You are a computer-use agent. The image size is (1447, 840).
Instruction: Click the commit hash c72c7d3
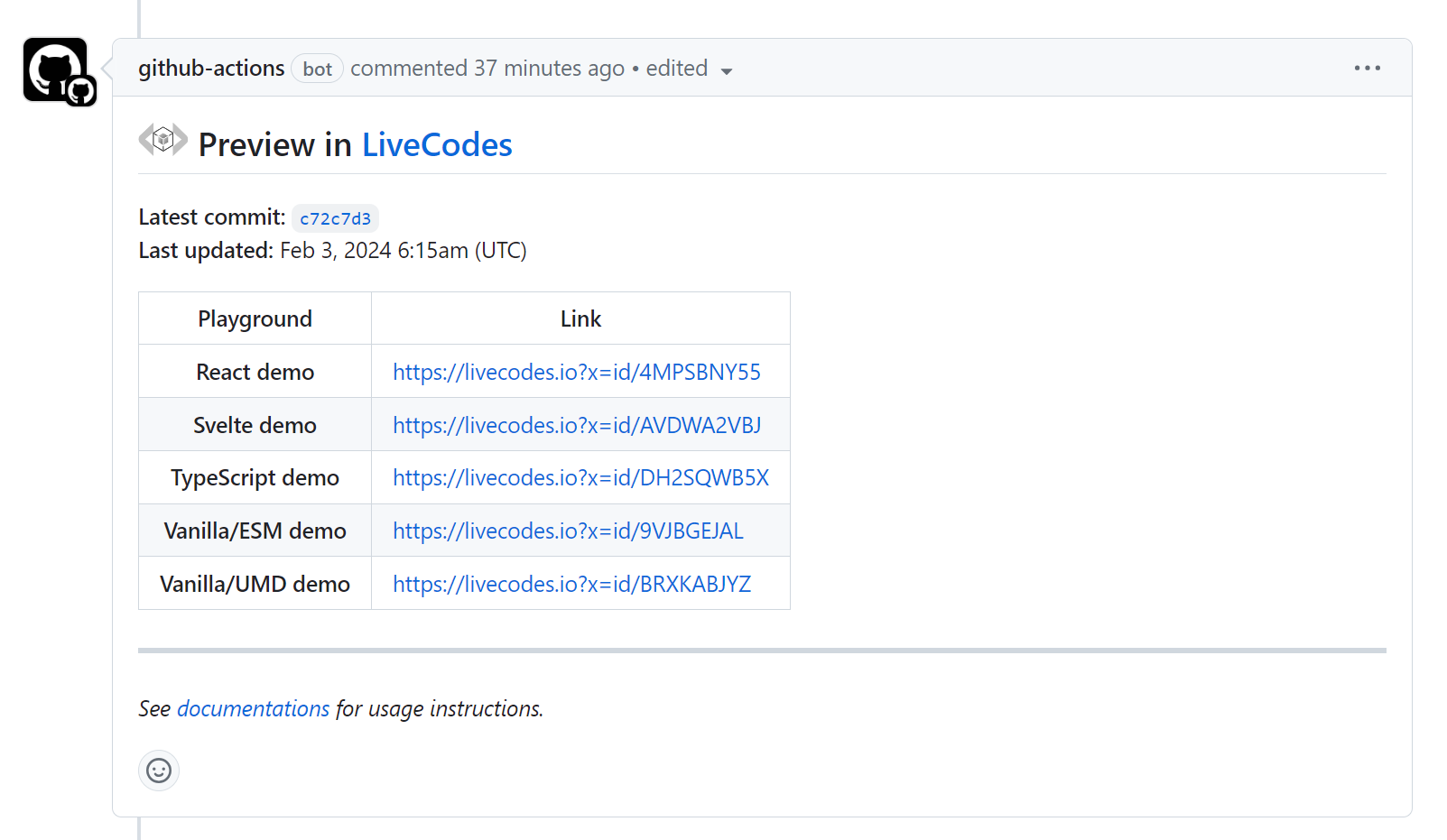(x=334, y=217)
